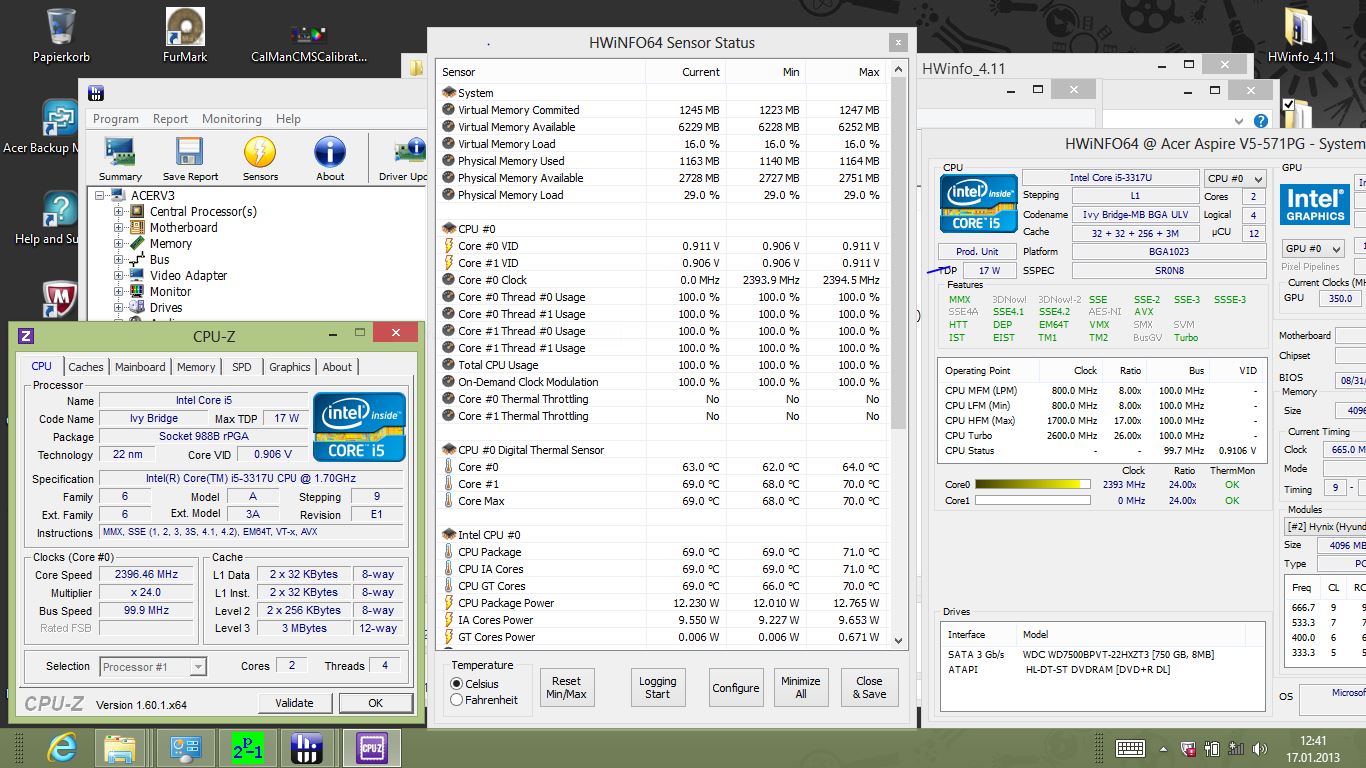
Task: Switch to the CPU-Z taskbar icon
Action: (x=371, y=748)
